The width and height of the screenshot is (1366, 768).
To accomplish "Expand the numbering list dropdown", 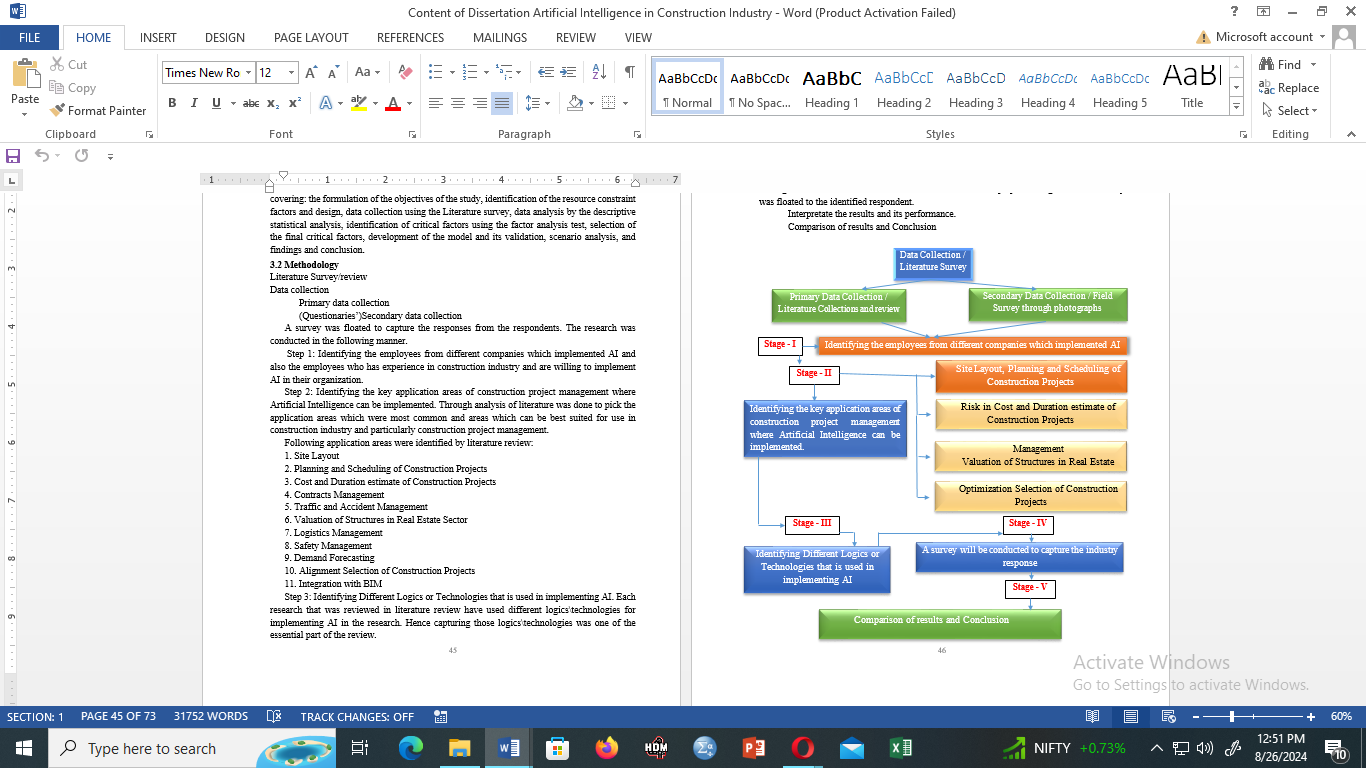I will pyautogui.click(x=486, y=72).
